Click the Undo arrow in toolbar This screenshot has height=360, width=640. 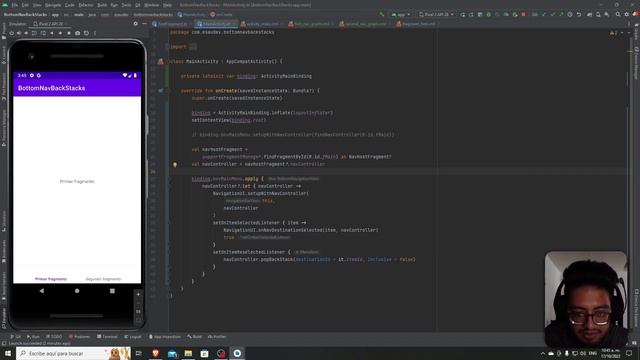[579, 14]
